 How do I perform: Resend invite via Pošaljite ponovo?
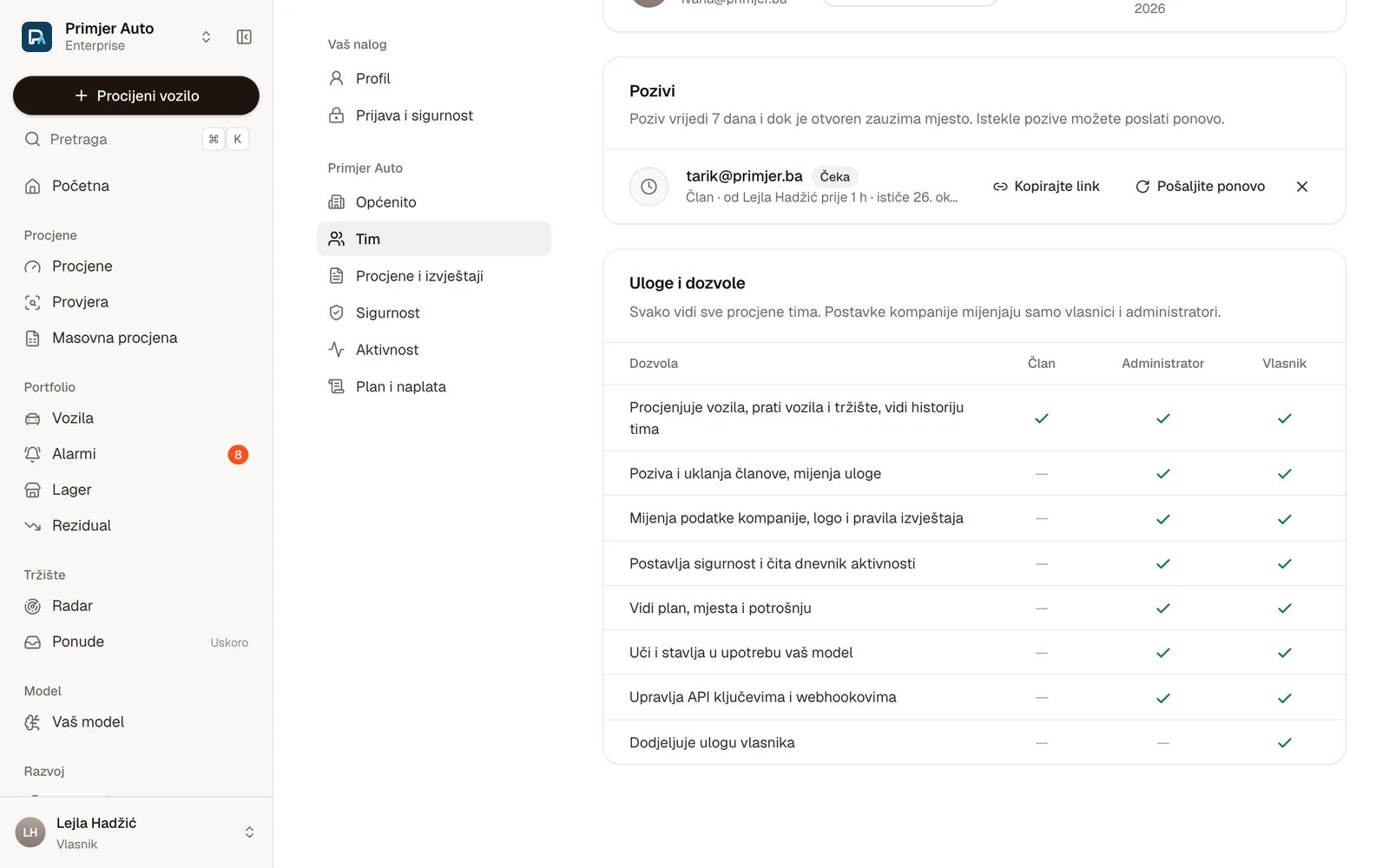[1201, 187]
